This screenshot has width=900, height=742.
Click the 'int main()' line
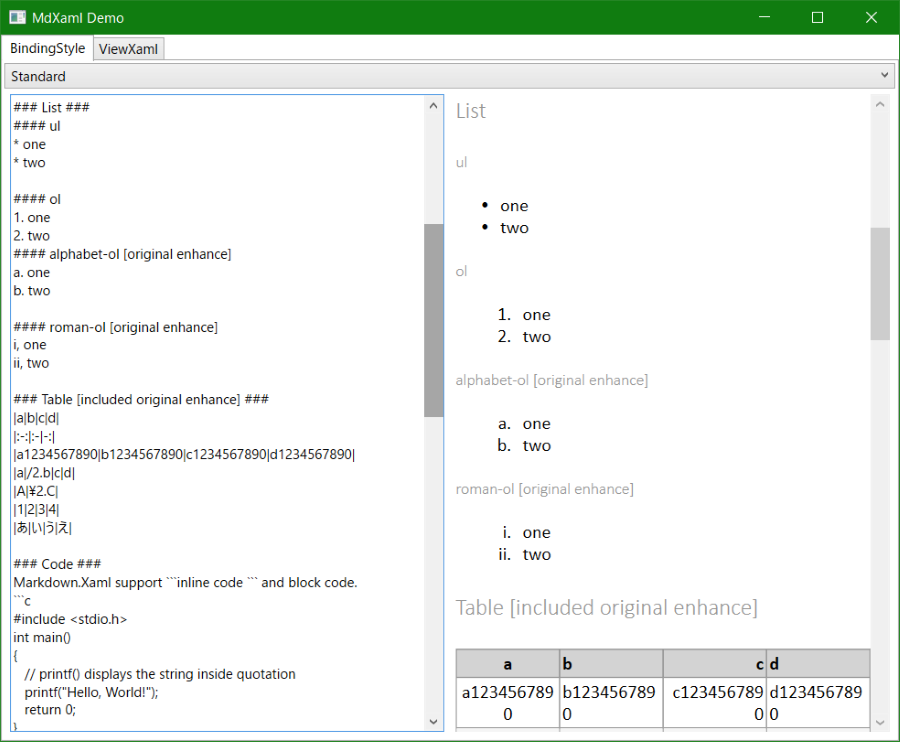point(42,638)
